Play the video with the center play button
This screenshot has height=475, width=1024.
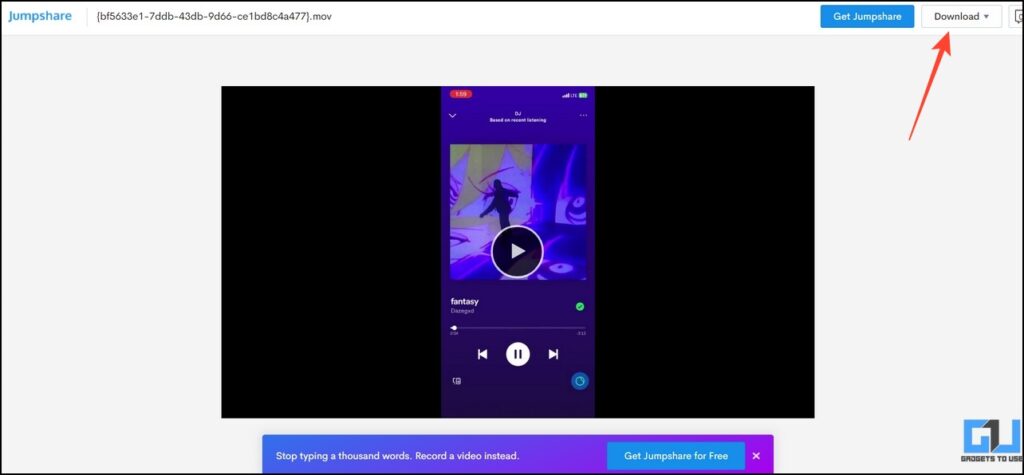tap(517, 251)
